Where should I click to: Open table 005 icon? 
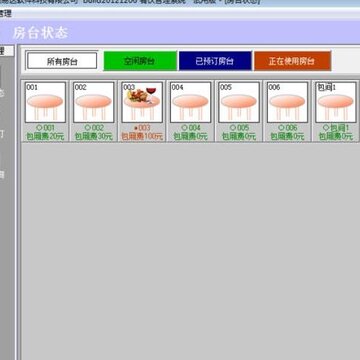coord(239,102)
